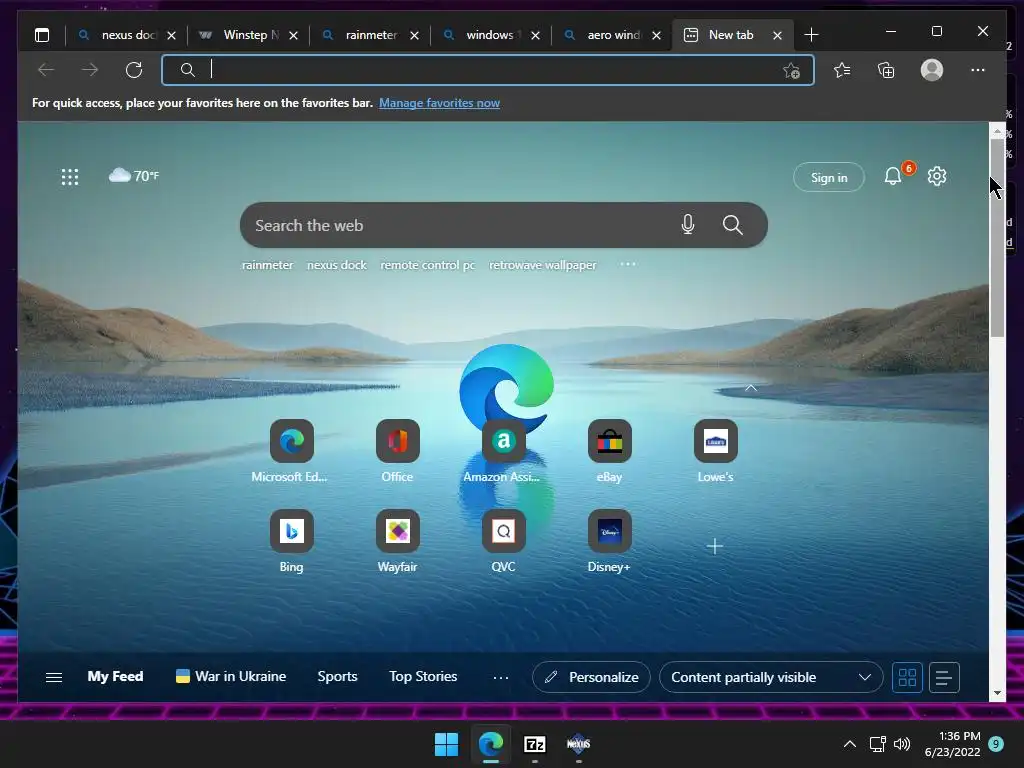This screenshot has width=1024, height=768.
Task: Open a new tab with plus button
Action: click(x=811, y=35)
